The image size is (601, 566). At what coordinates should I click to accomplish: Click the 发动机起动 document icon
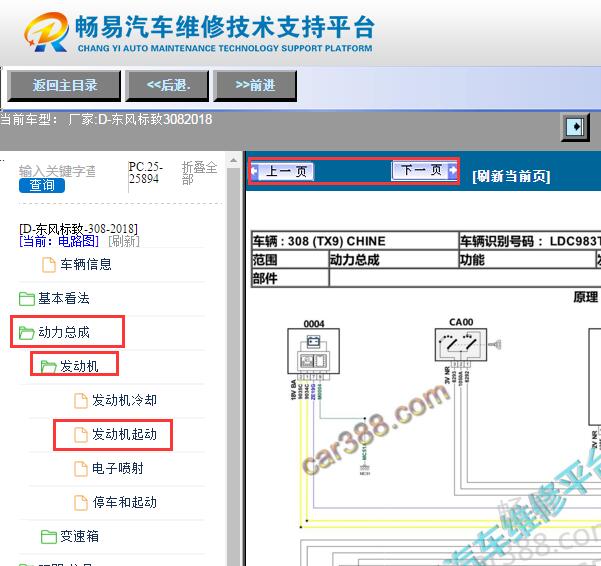point(80,435)
